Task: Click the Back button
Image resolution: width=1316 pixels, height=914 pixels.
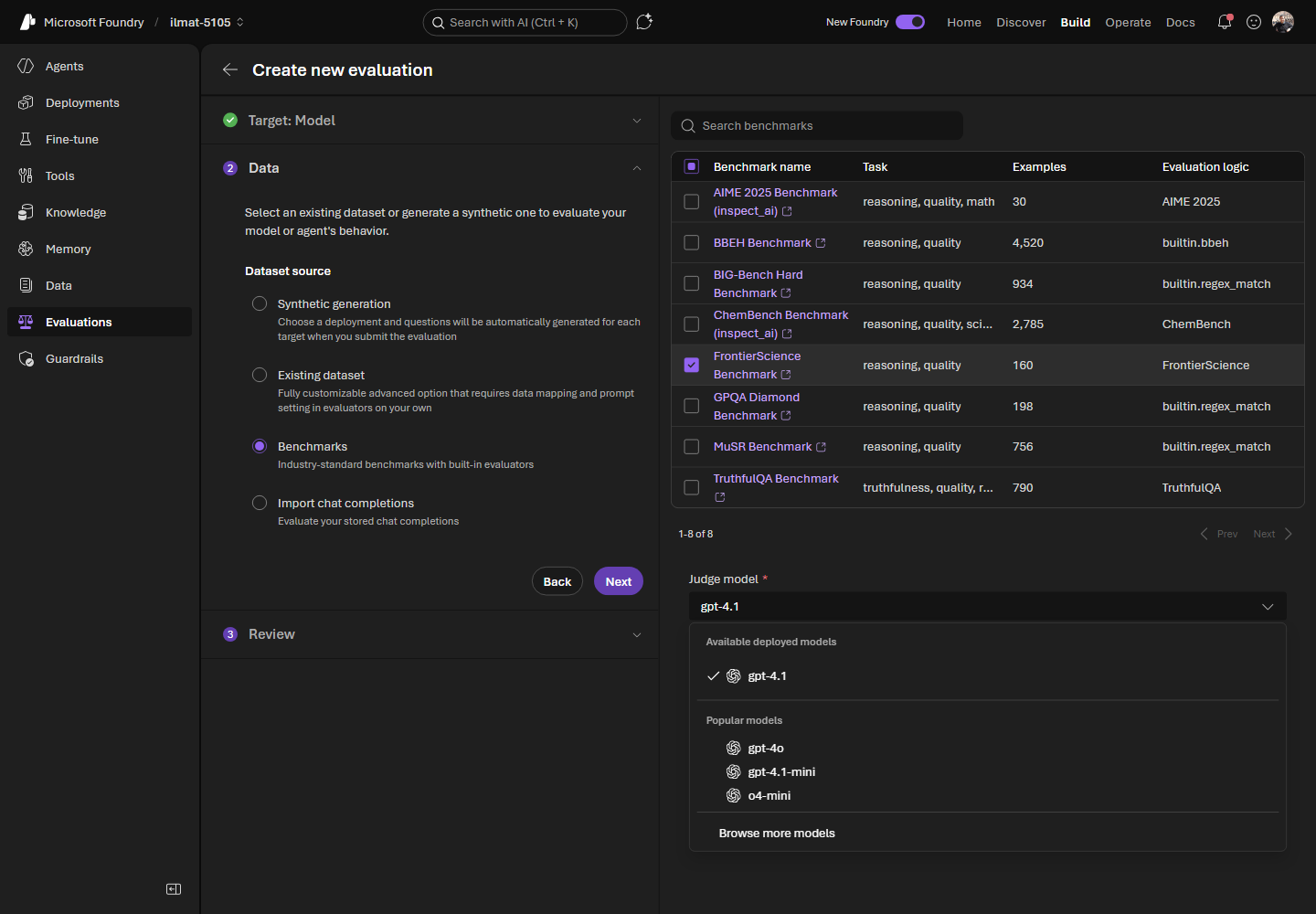Action: [x=557, y=581]
